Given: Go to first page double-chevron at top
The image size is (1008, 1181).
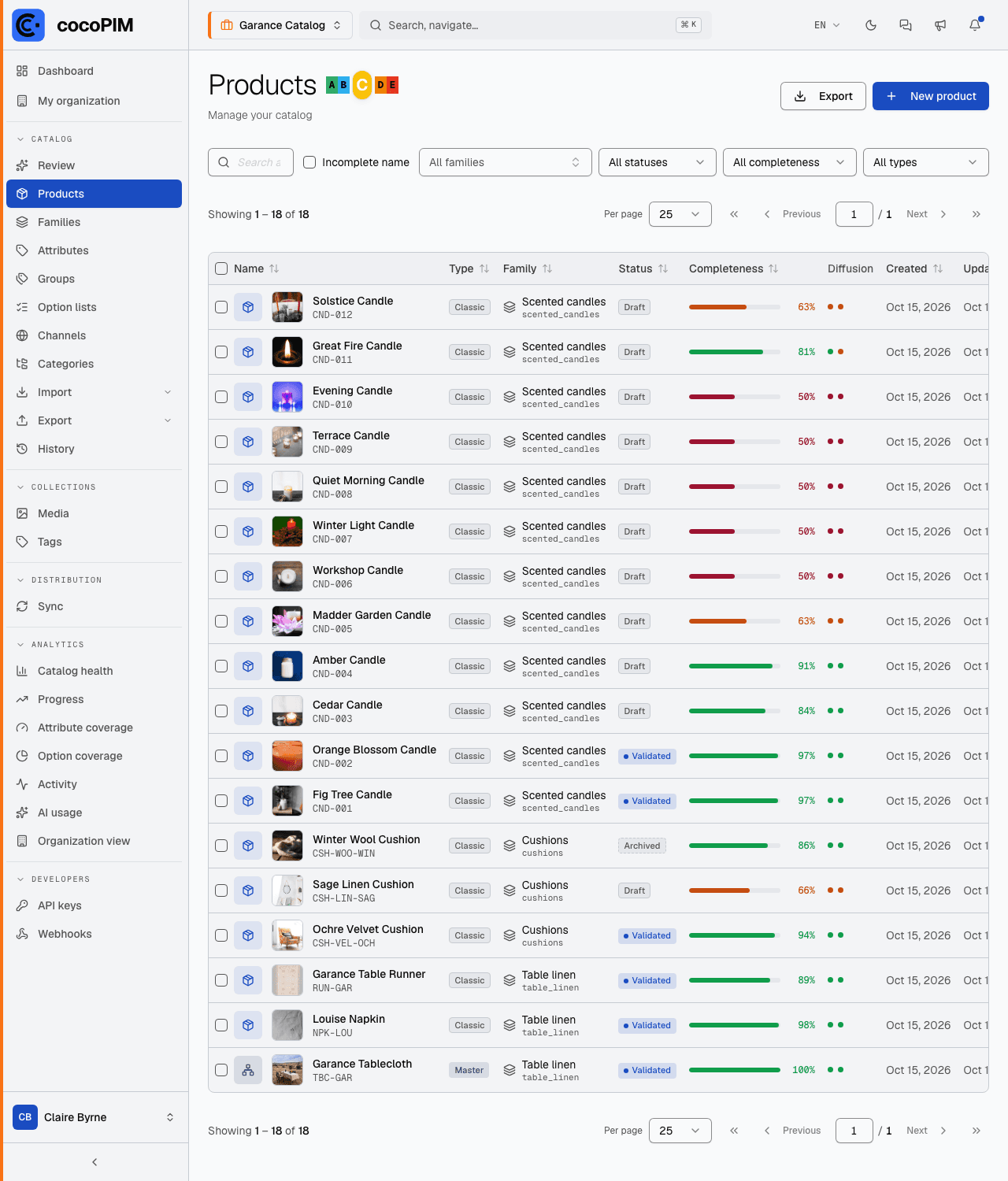Looking at the screenshot, I should [734, 214].
